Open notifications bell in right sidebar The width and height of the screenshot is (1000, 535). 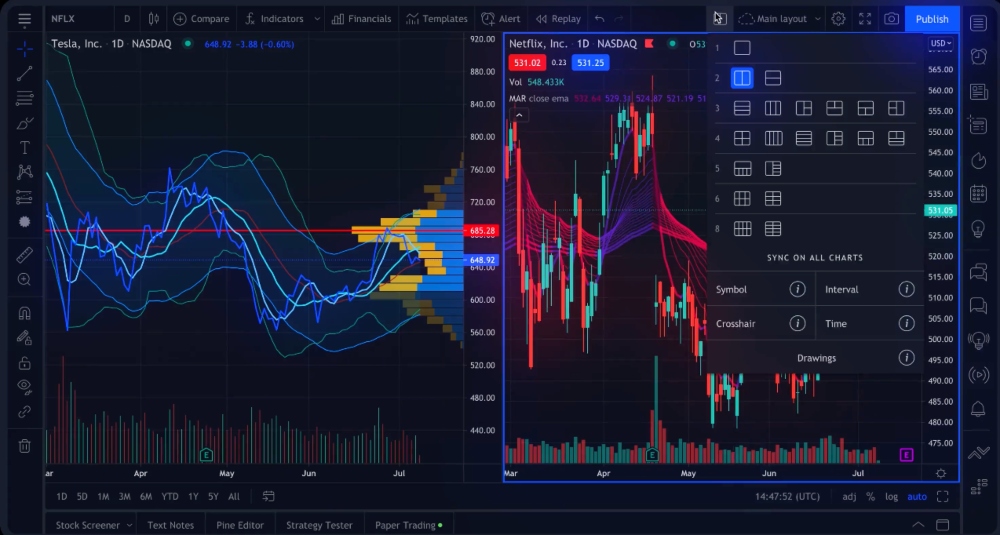pyautogui.click(x=978, y=409)
